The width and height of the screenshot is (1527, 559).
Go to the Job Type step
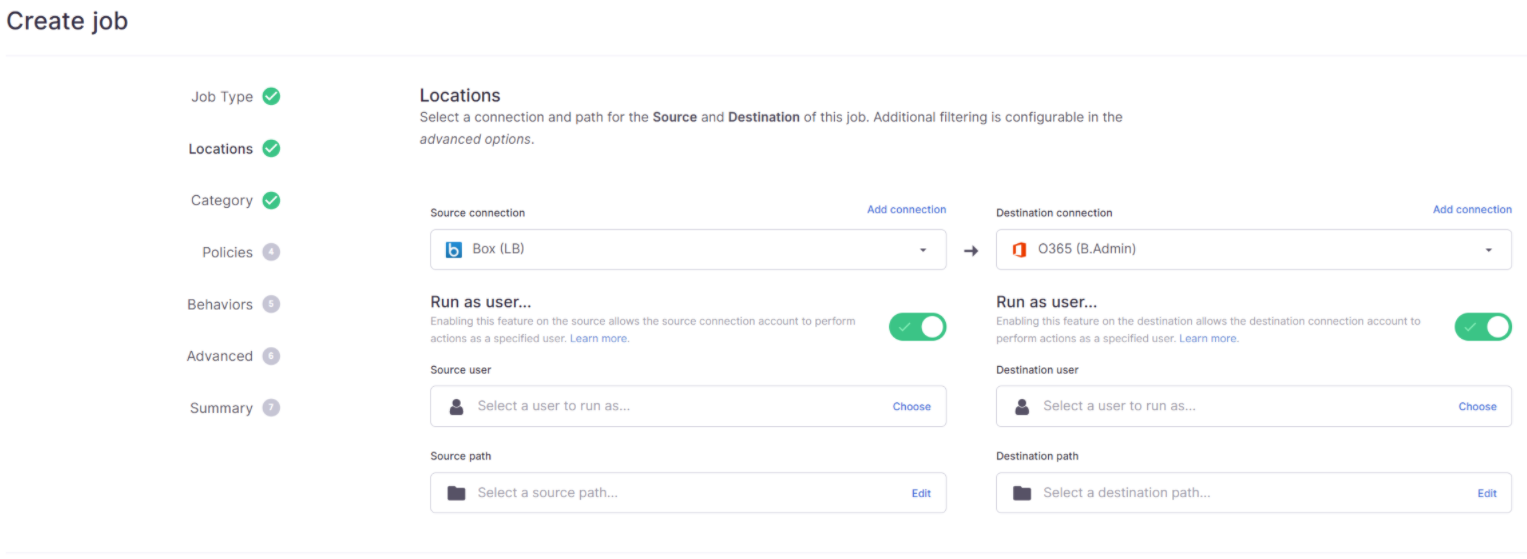pos(222,97)
